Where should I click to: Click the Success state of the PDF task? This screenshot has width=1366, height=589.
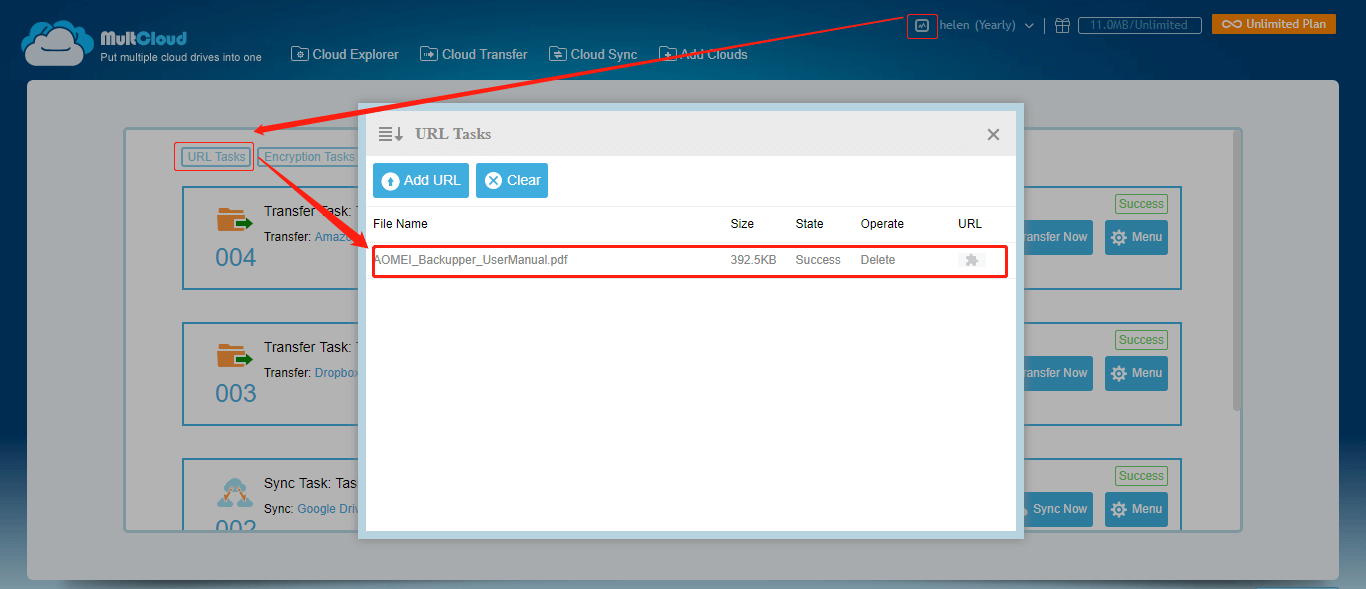[x=818, y=260]
